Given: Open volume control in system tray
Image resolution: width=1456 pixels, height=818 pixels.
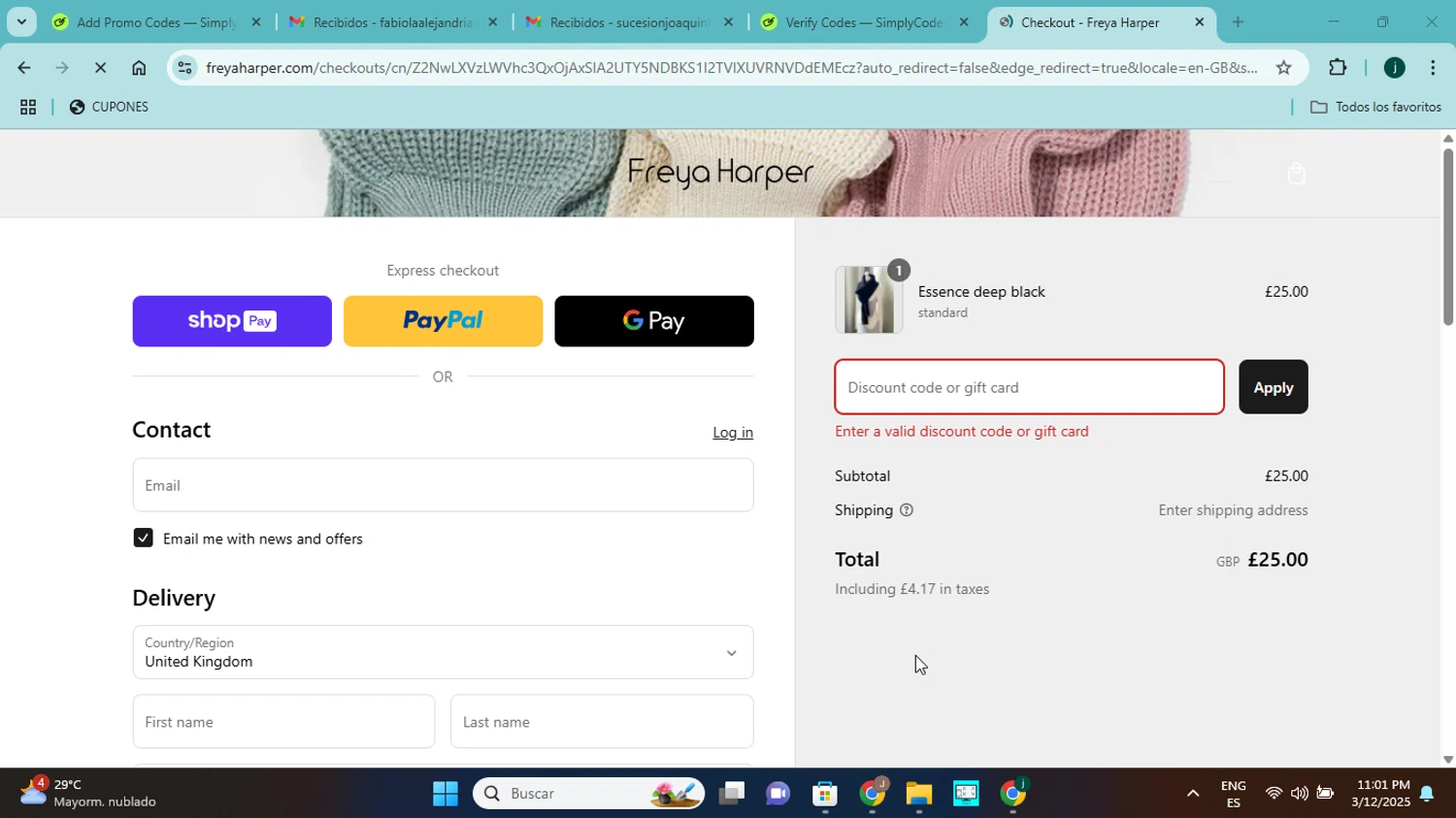Looking at the screenshot, I should [x=1299, y=794].
